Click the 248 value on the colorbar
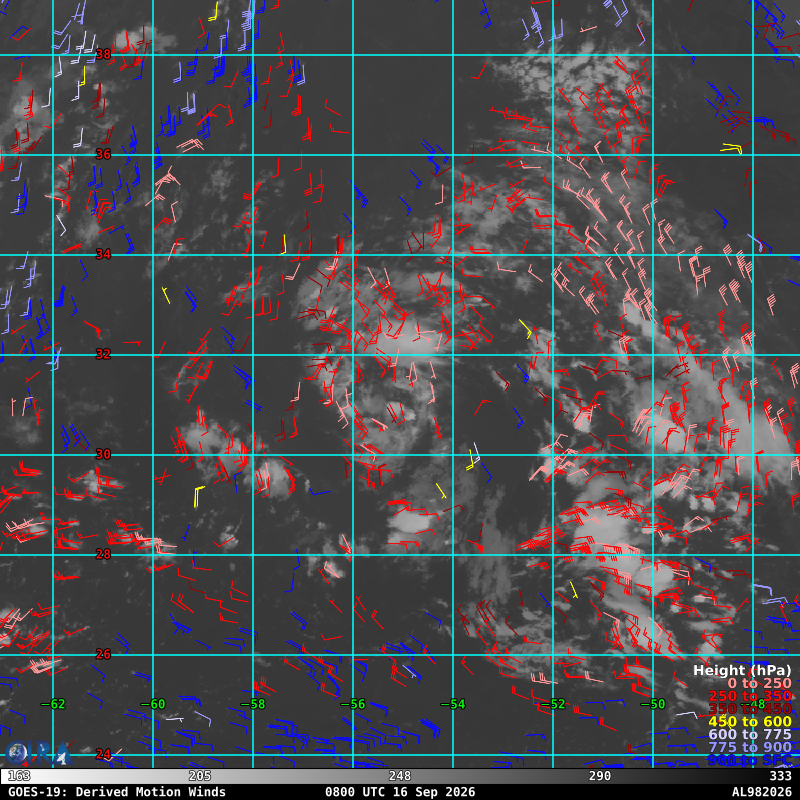 click(x=399, y=776)
